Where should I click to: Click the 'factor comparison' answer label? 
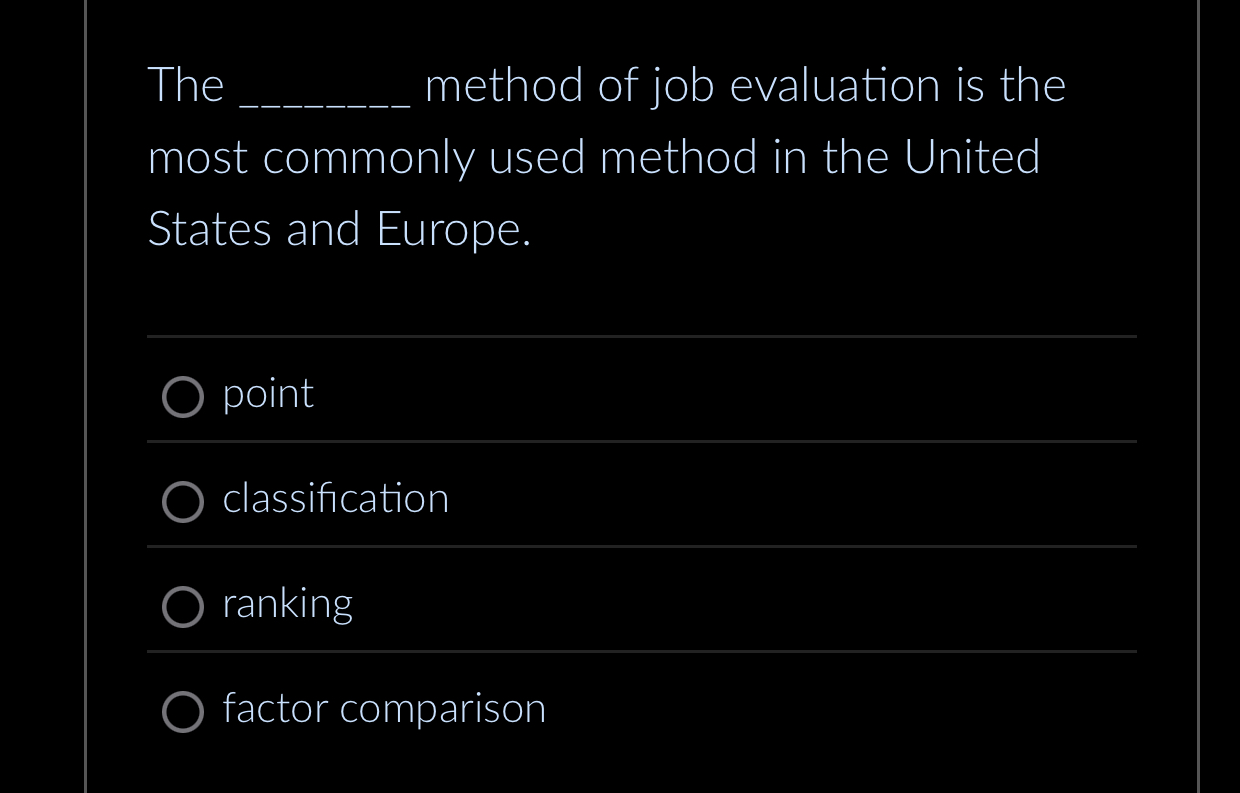(384, 709)
